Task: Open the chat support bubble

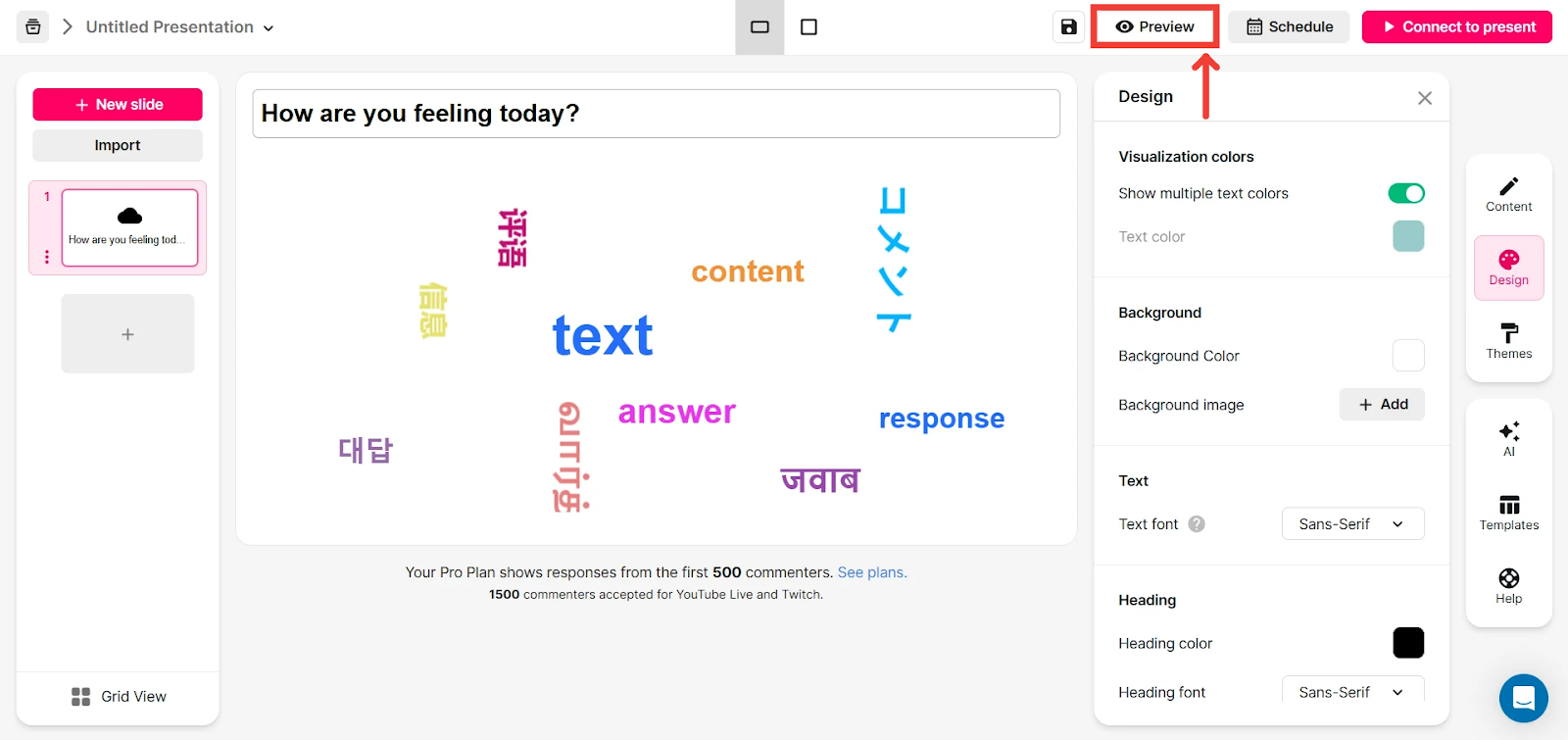Action: (x=1524, y=698)
